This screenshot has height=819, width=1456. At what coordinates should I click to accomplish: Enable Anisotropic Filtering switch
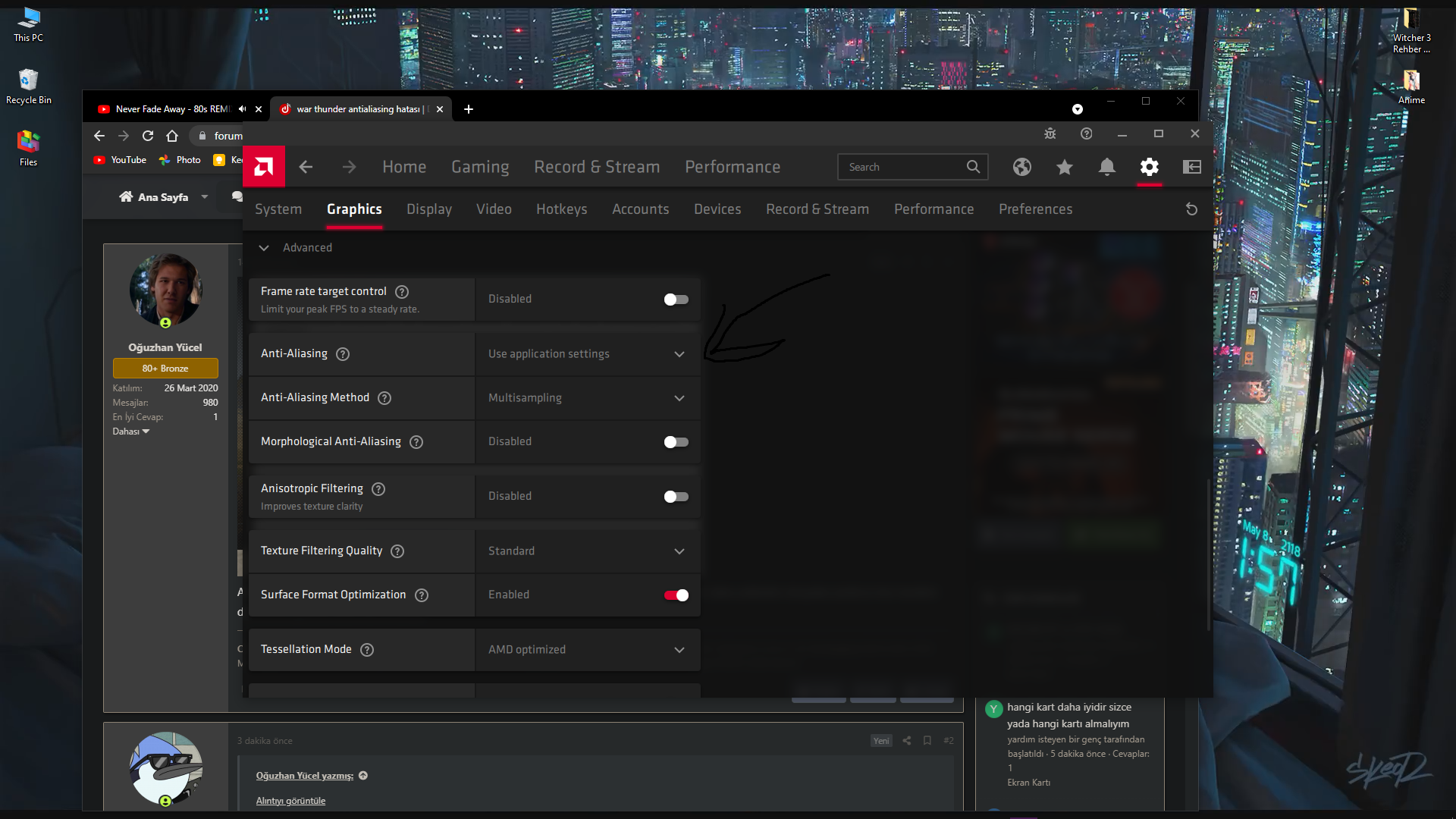[x=676, y=497]
